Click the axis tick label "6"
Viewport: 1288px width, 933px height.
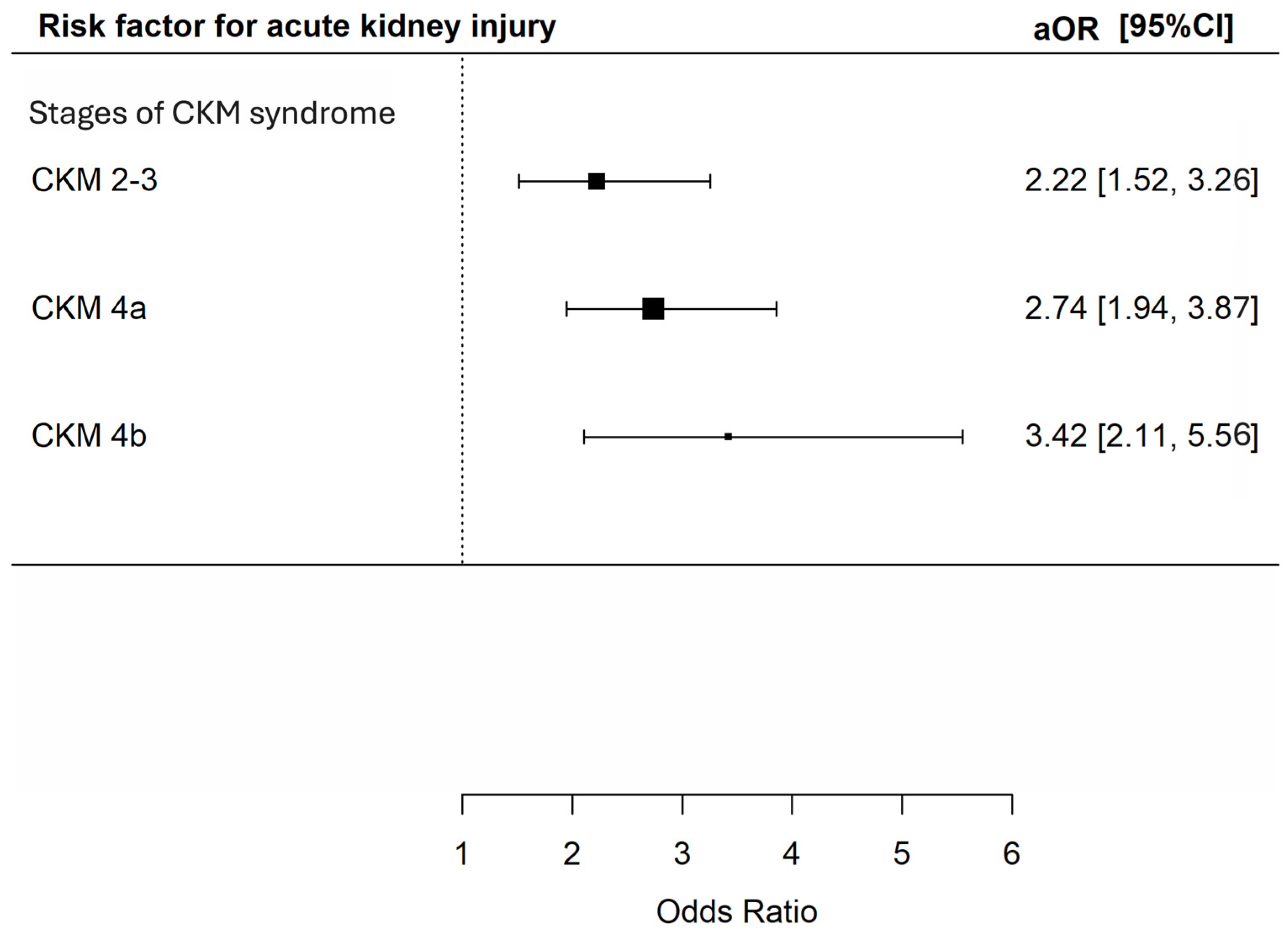tap(1011, 854)
